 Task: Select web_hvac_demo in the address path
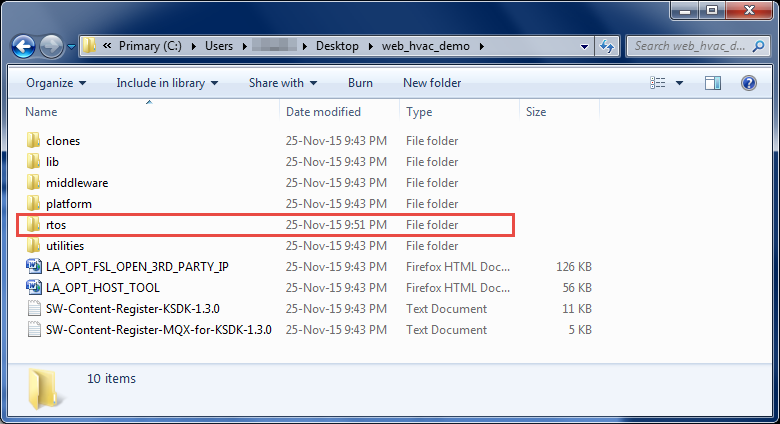(x=426, y=46)
